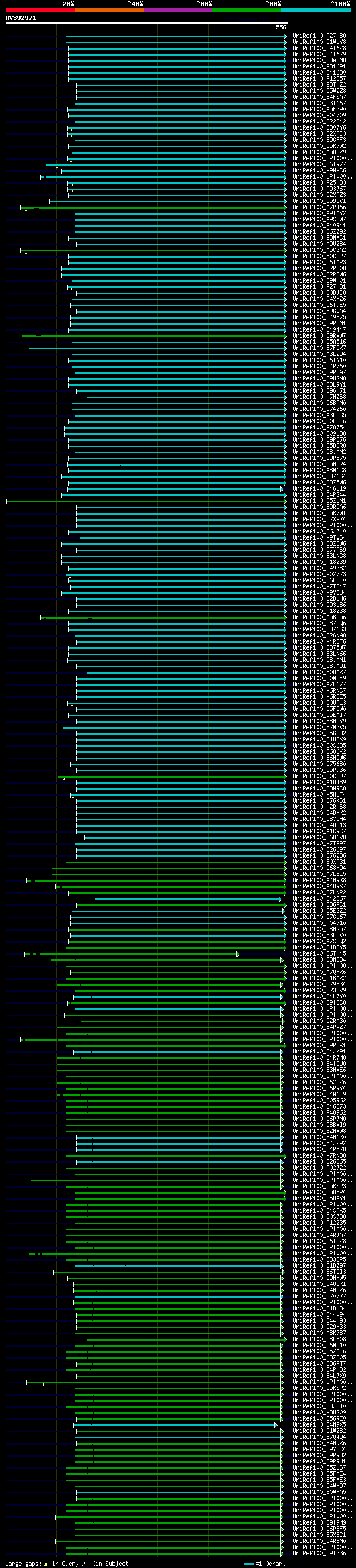
Task: Click the hit label UniRef100_A7RN38
Action: [319, 1156]
